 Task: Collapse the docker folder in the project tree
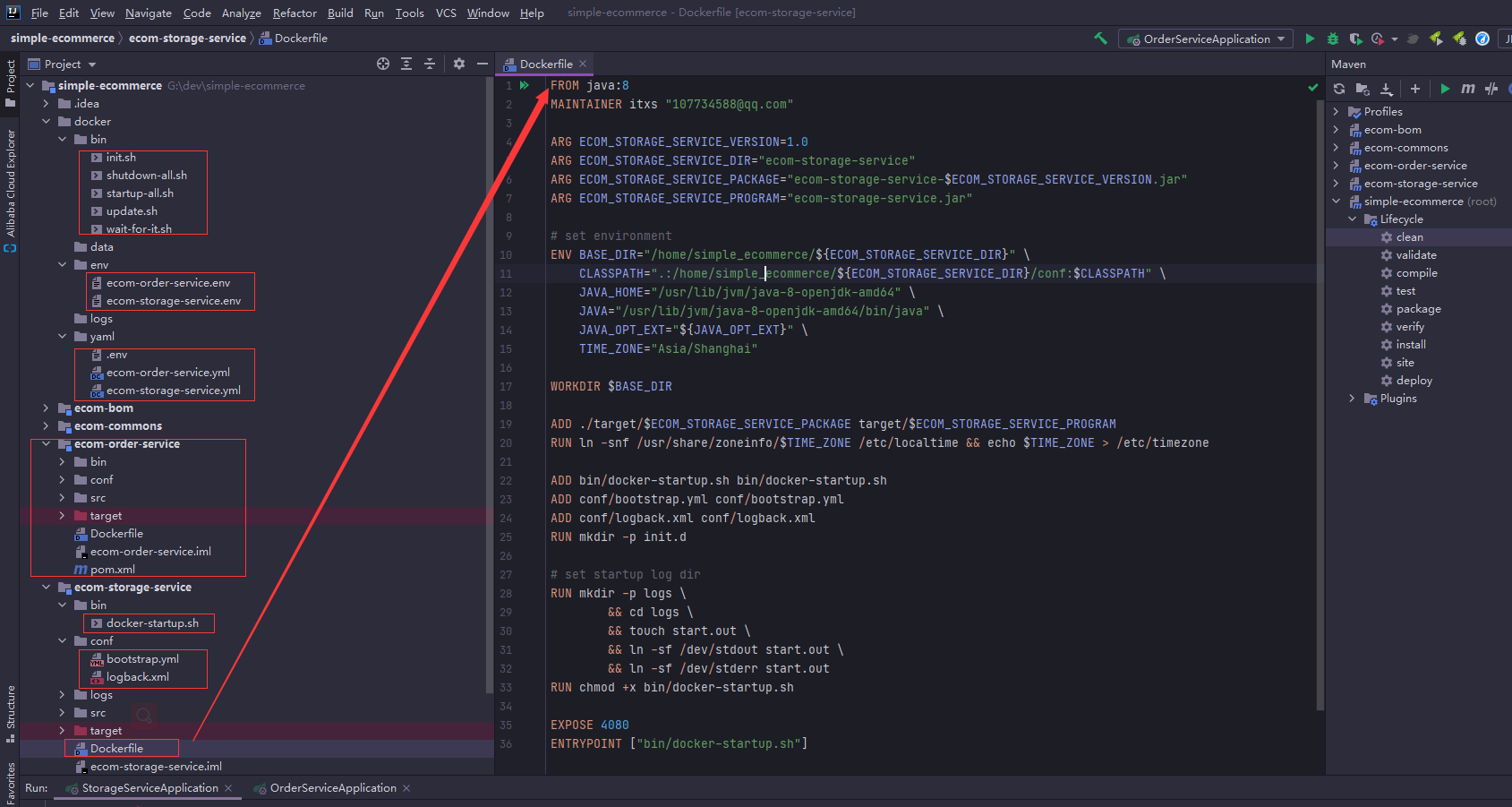tap(46, 122)
